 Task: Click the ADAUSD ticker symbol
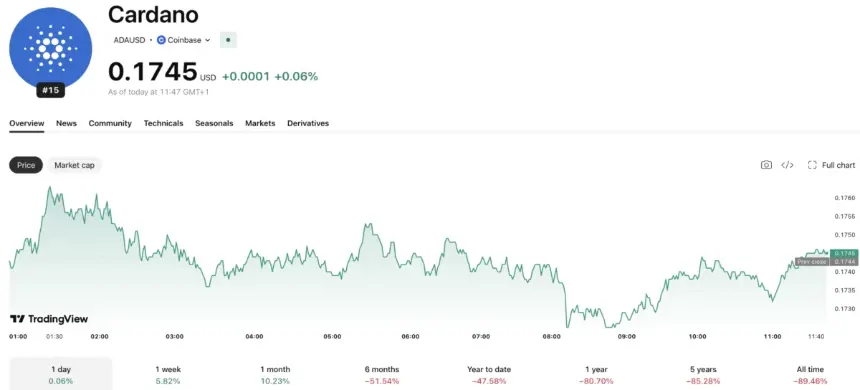129,40
